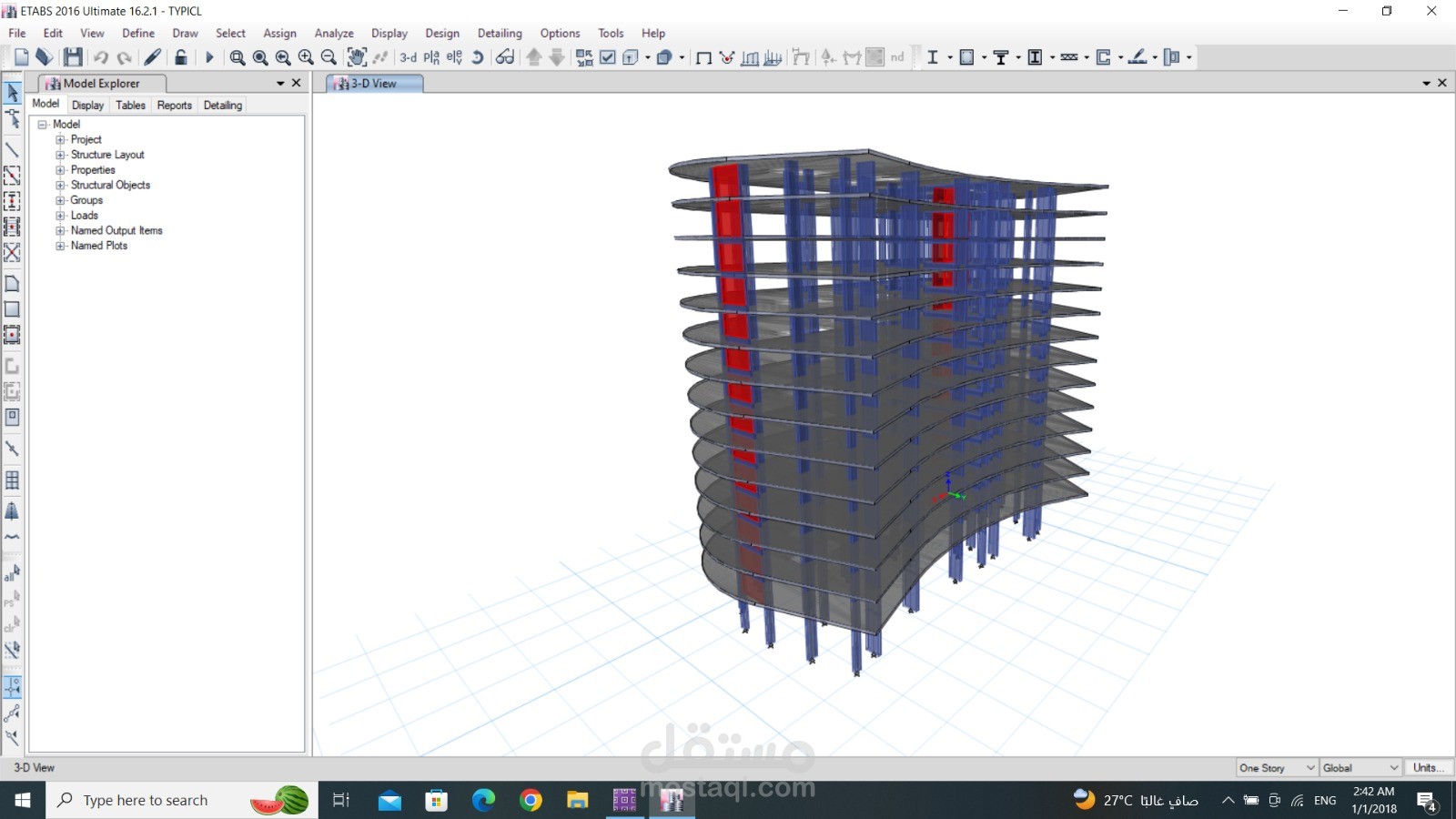Open the One Story dropdown

pos(1277,768)
